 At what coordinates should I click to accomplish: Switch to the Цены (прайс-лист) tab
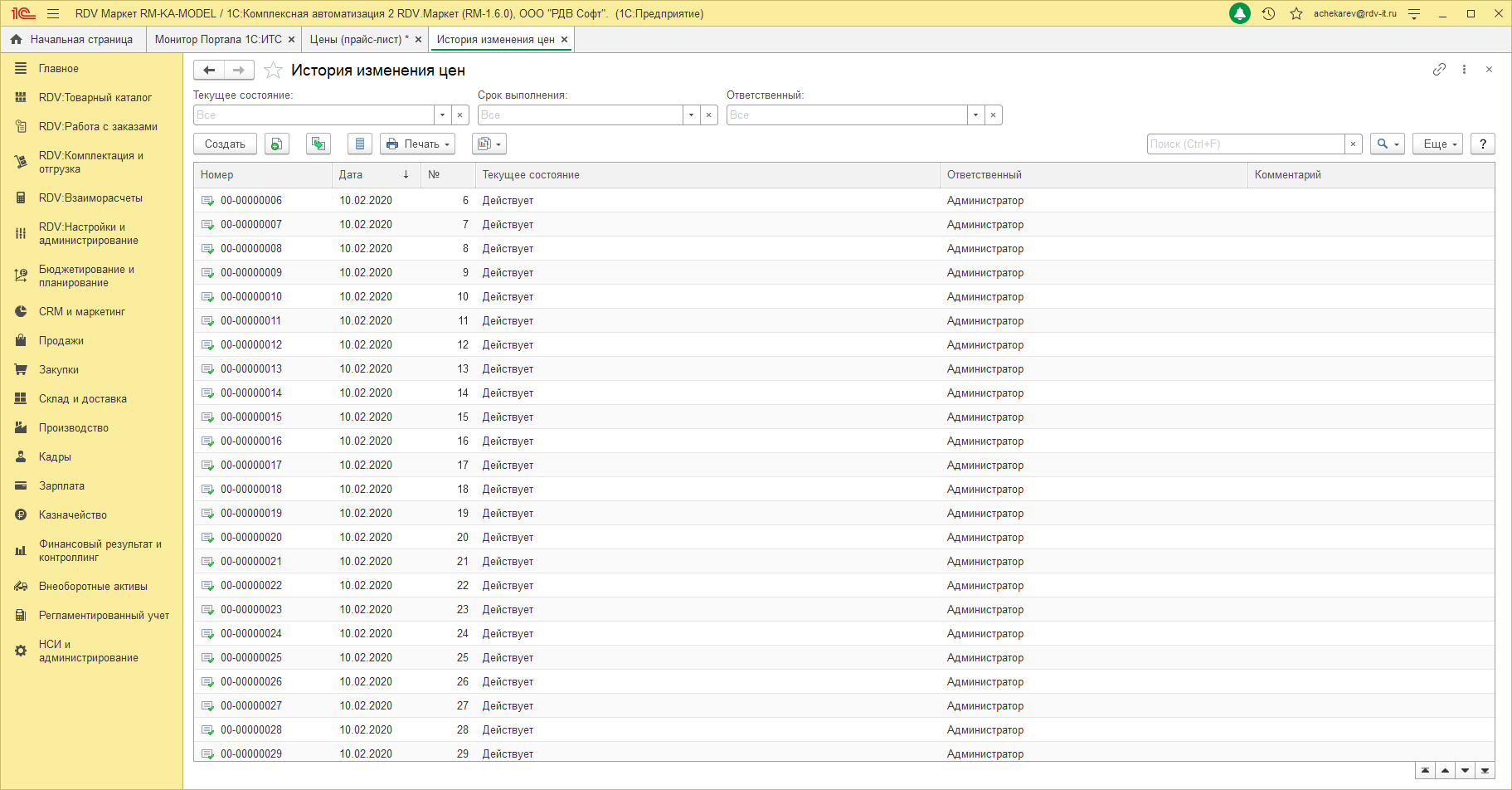[x=356, y=40]
